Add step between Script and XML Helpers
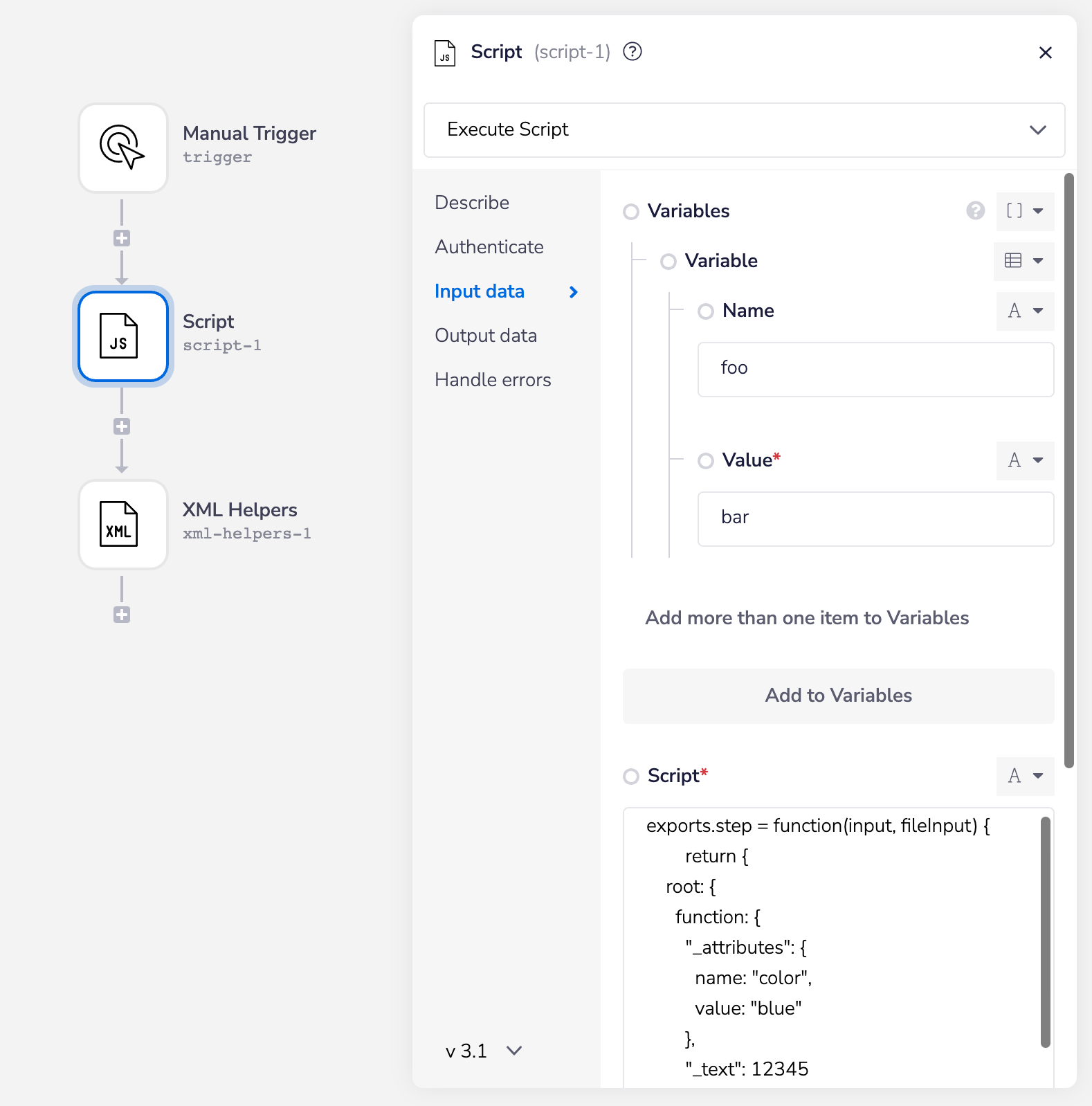Viewport: 1092px width, 1106px height. [122, 426]
